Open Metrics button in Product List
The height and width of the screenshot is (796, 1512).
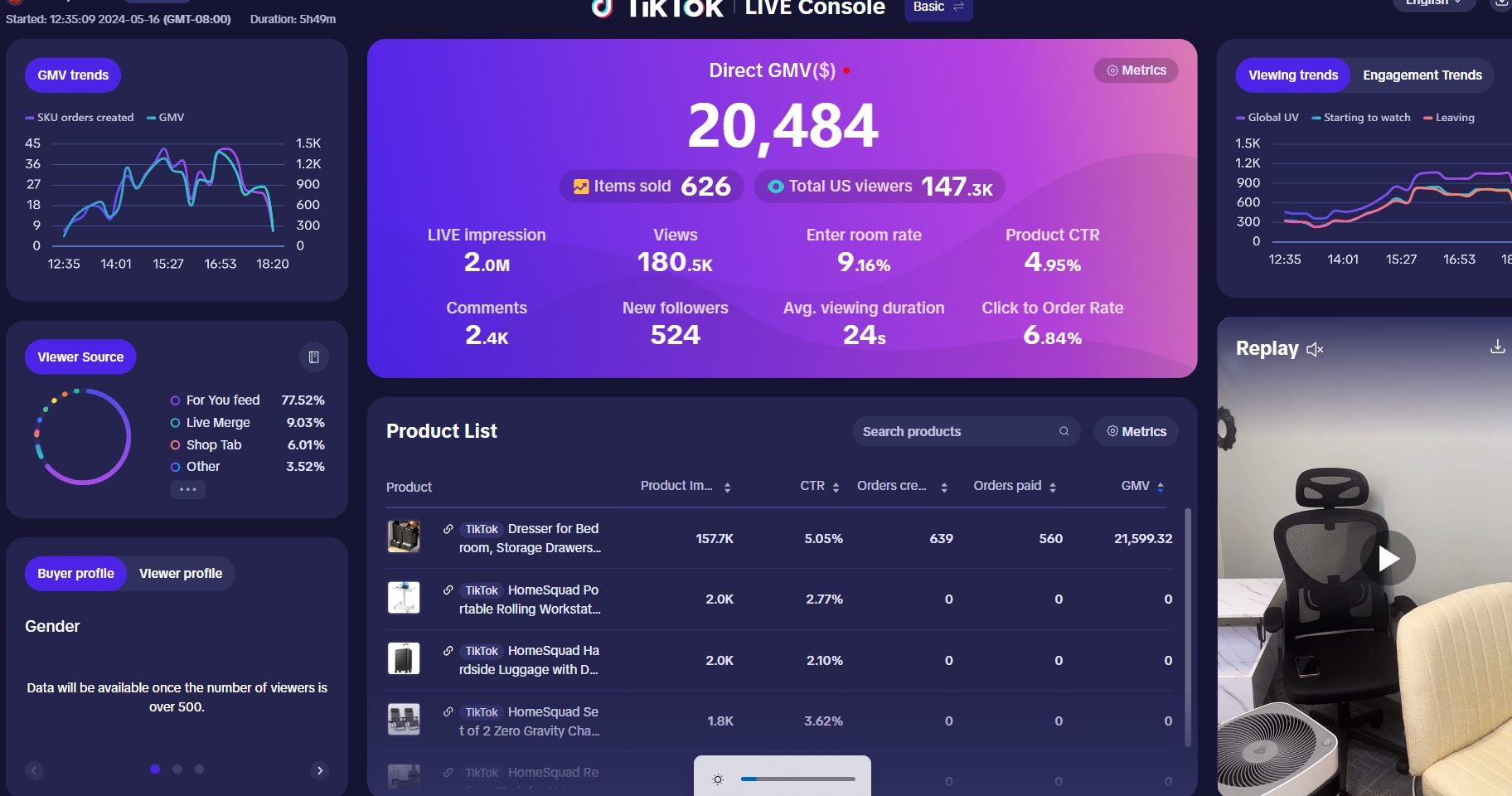click(1136, 431)
